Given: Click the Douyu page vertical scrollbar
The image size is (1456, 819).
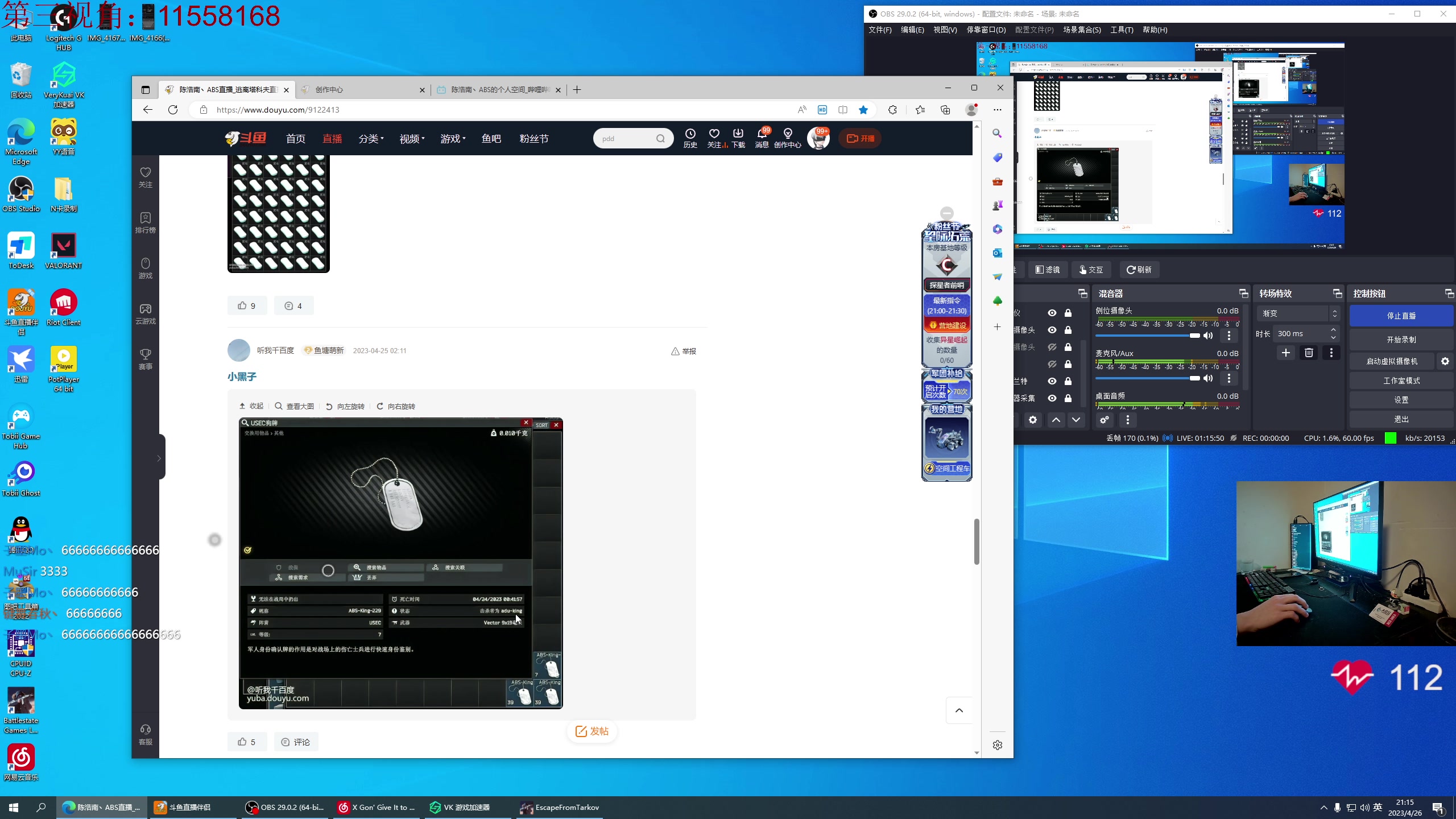Looking at the screenshot, I should [977, 541].
